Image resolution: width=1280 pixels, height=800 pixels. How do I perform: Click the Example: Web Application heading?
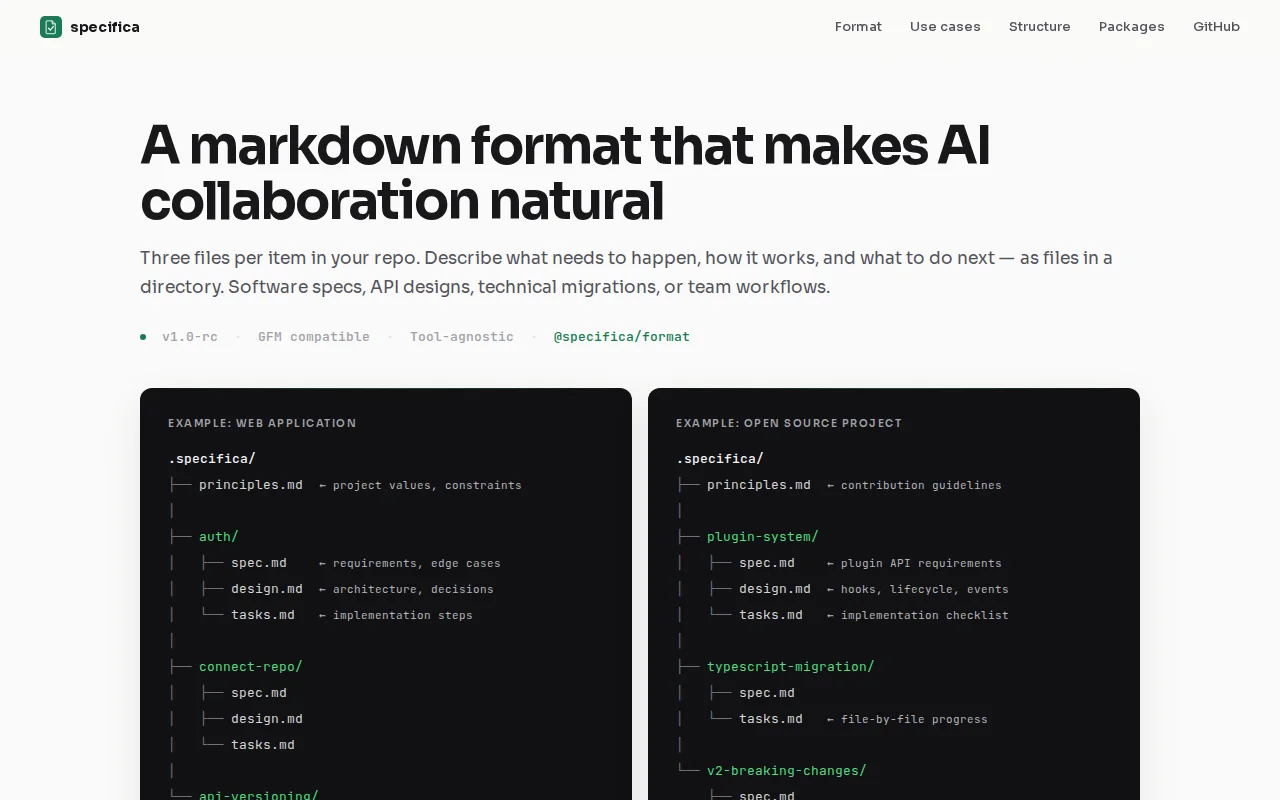tap(262, 423)
